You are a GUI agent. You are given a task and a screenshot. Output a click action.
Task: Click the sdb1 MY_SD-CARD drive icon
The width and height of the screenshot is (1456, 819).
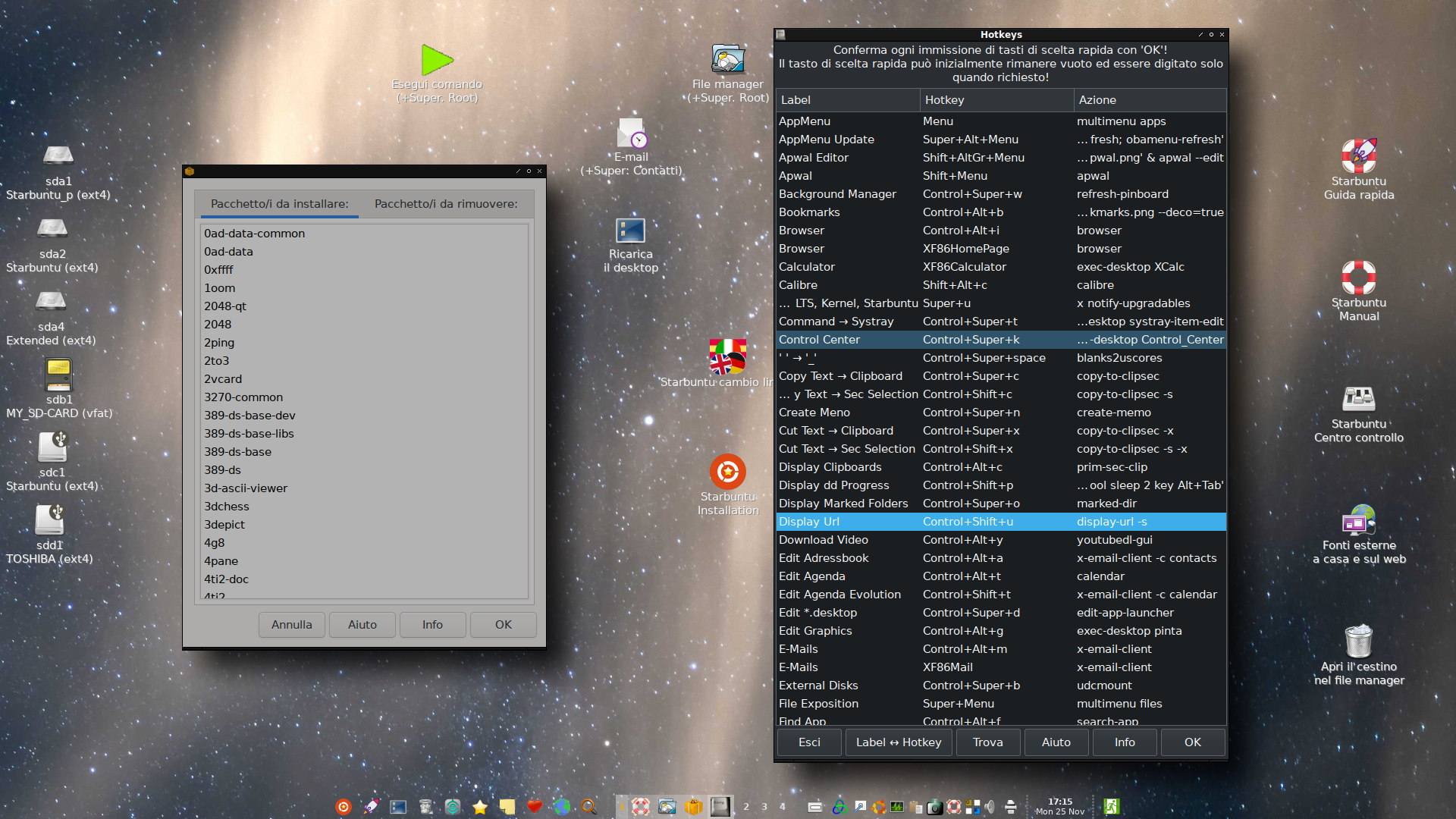58,375
